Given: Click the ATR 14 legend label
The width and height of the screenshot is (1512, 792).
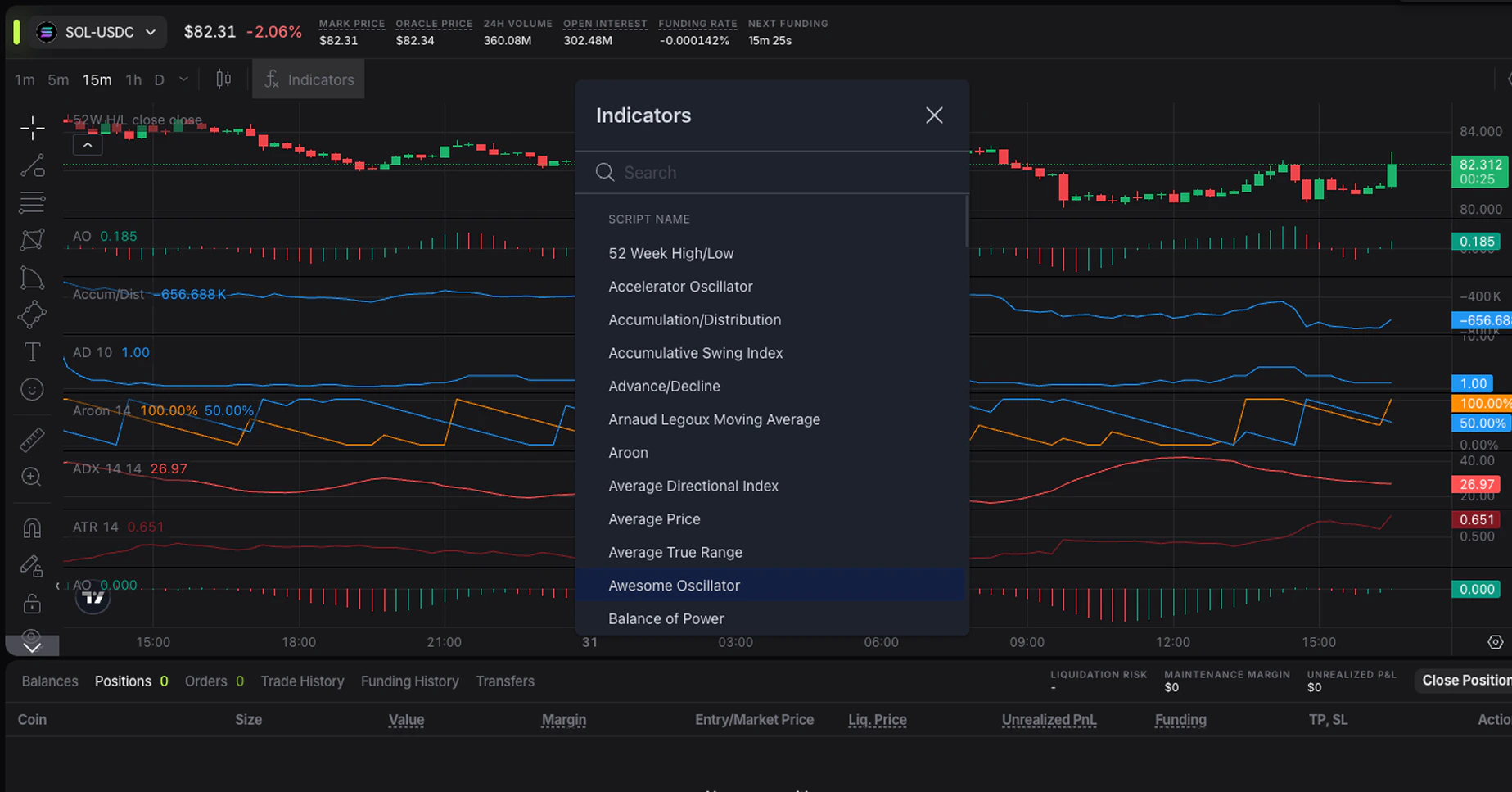Looking at the screenshot, I should pos(96,527).
